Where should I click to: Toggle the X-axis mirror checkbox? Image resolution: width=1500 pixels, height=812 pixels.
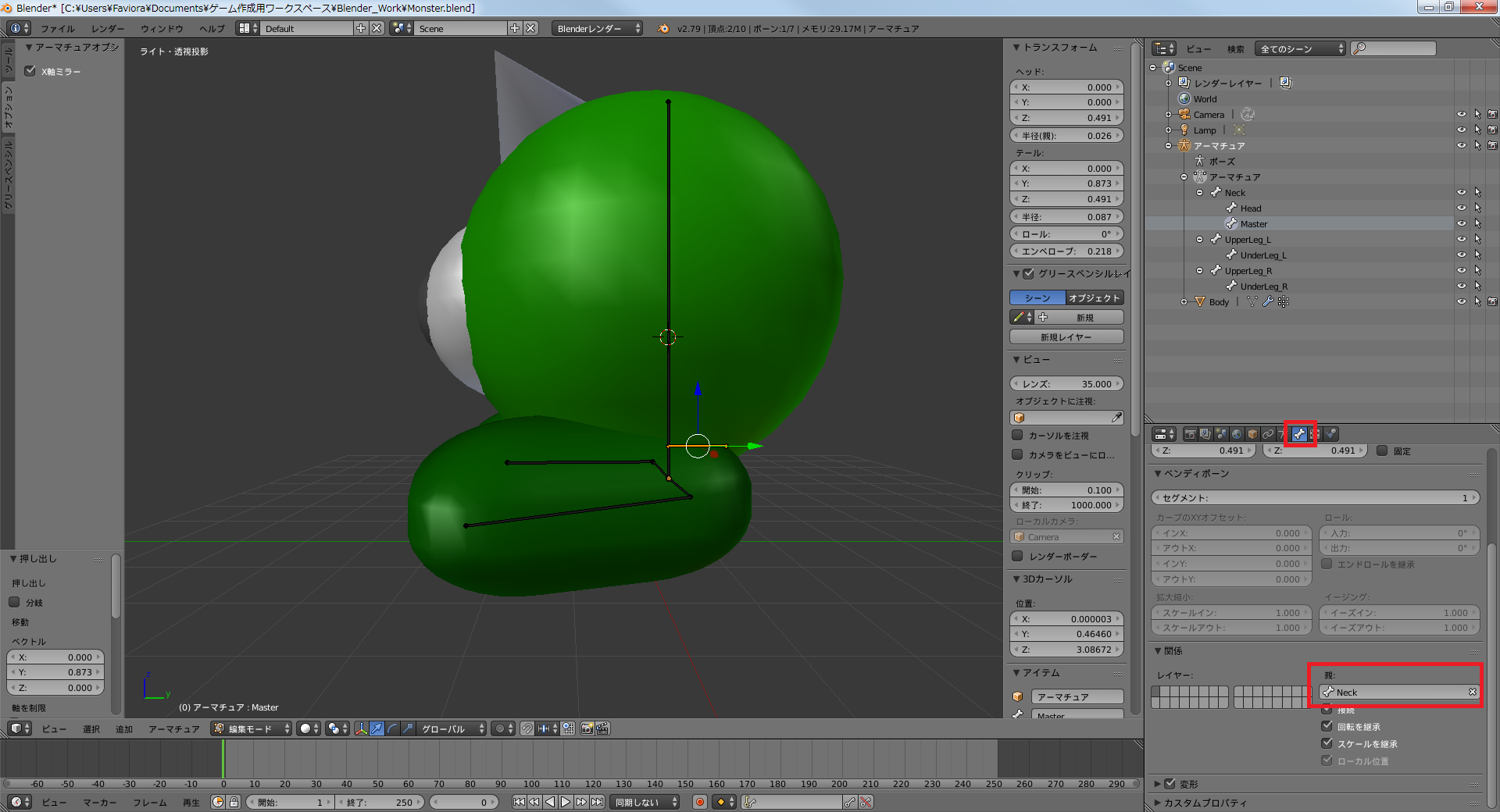[x=30, y=71]
